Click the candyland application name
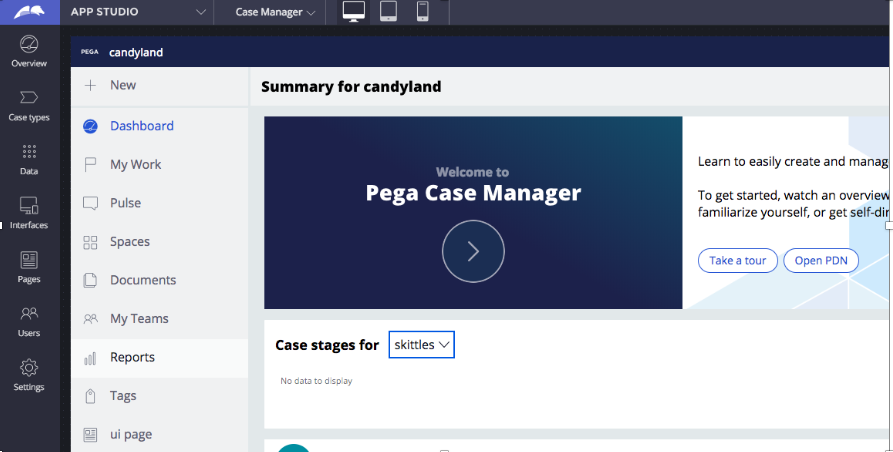This screenshot has width=893, height=452. coord(136,52)
